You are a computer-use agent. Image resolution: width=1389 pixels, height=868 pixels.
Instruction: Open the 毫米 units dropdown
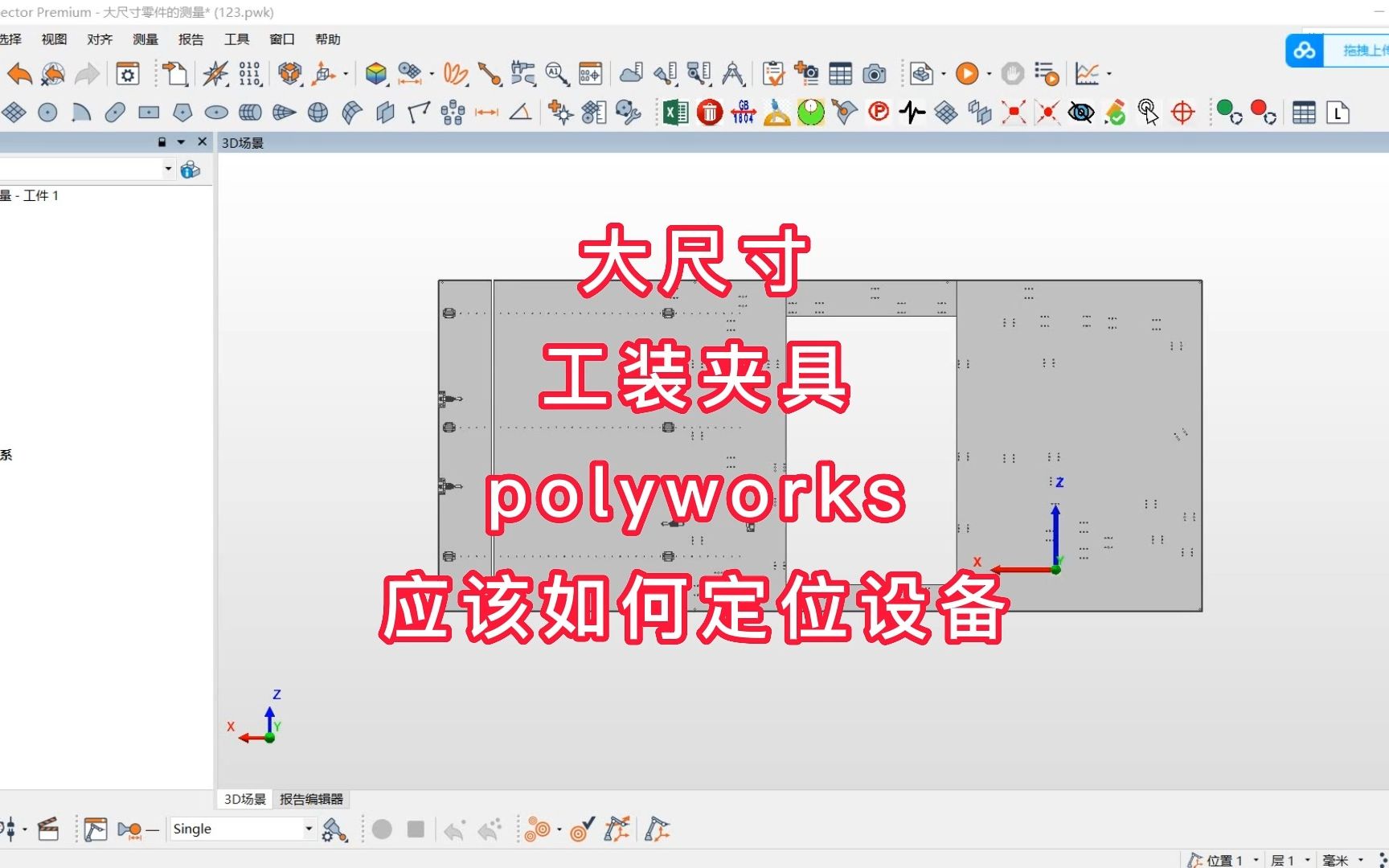coord(1360,860)
